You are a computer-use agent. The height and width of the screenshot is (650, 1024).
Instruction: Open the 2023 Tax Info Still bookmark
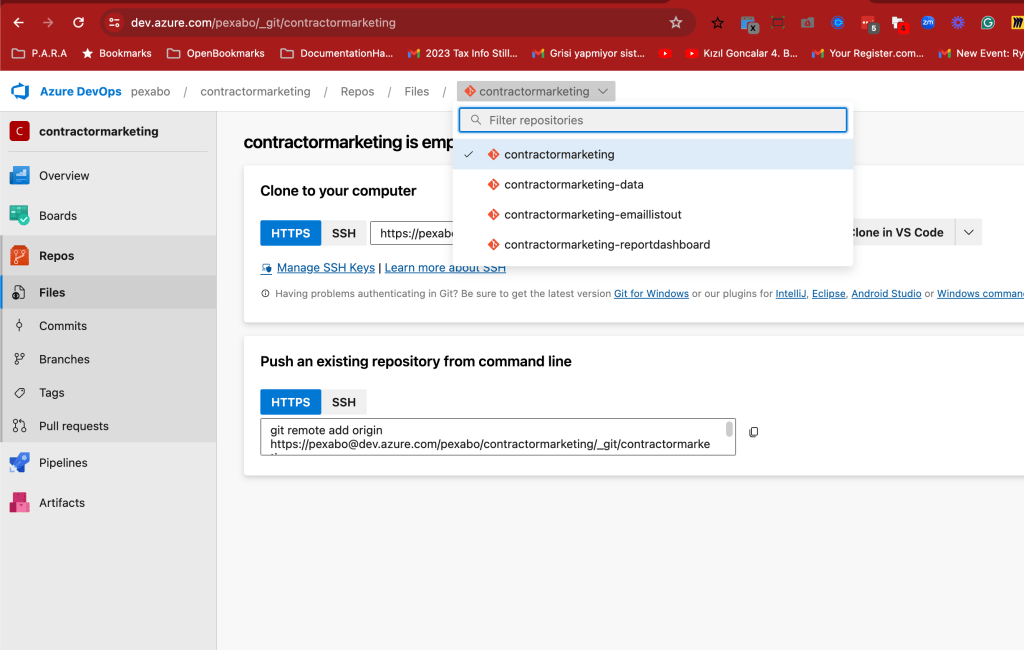(462, 54)
